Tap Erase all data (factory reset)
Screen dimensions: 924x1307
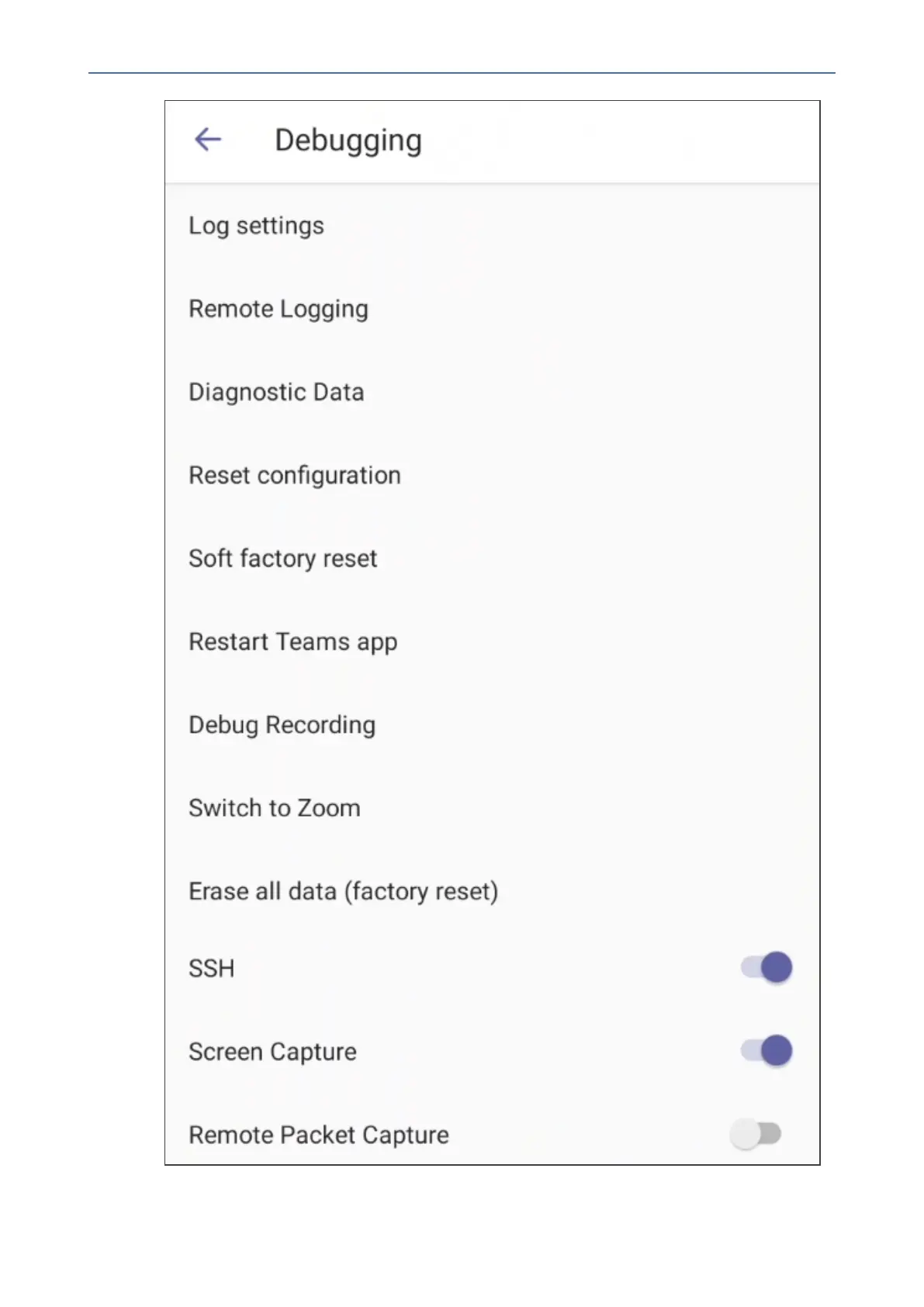tap(344, 891)
